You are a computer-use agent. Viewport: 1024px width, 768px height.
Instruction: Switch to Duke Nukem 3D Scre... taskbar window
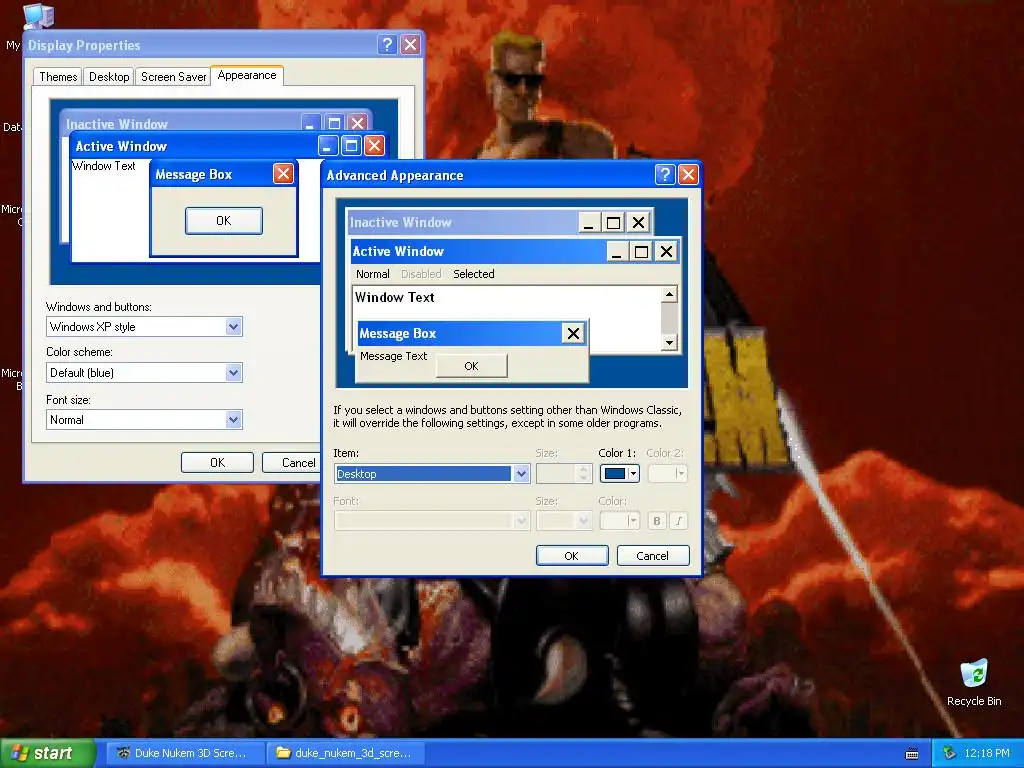point(185,753)
